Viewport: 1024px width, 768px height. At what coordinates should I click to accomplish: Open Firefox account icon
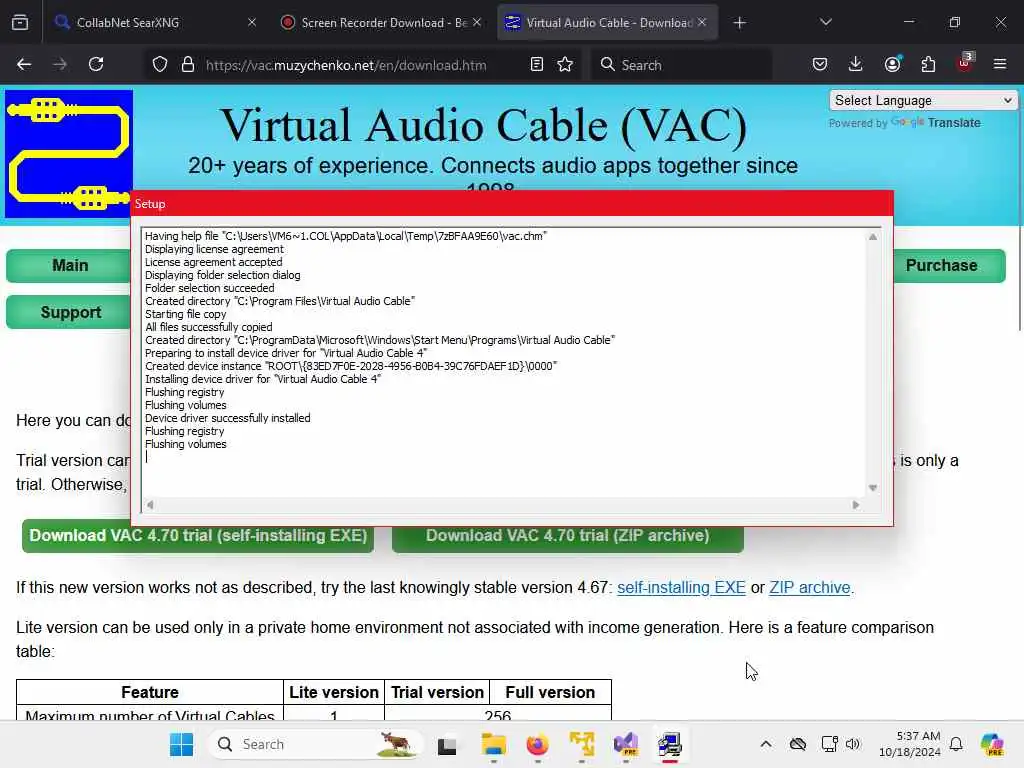coord(892,64)
